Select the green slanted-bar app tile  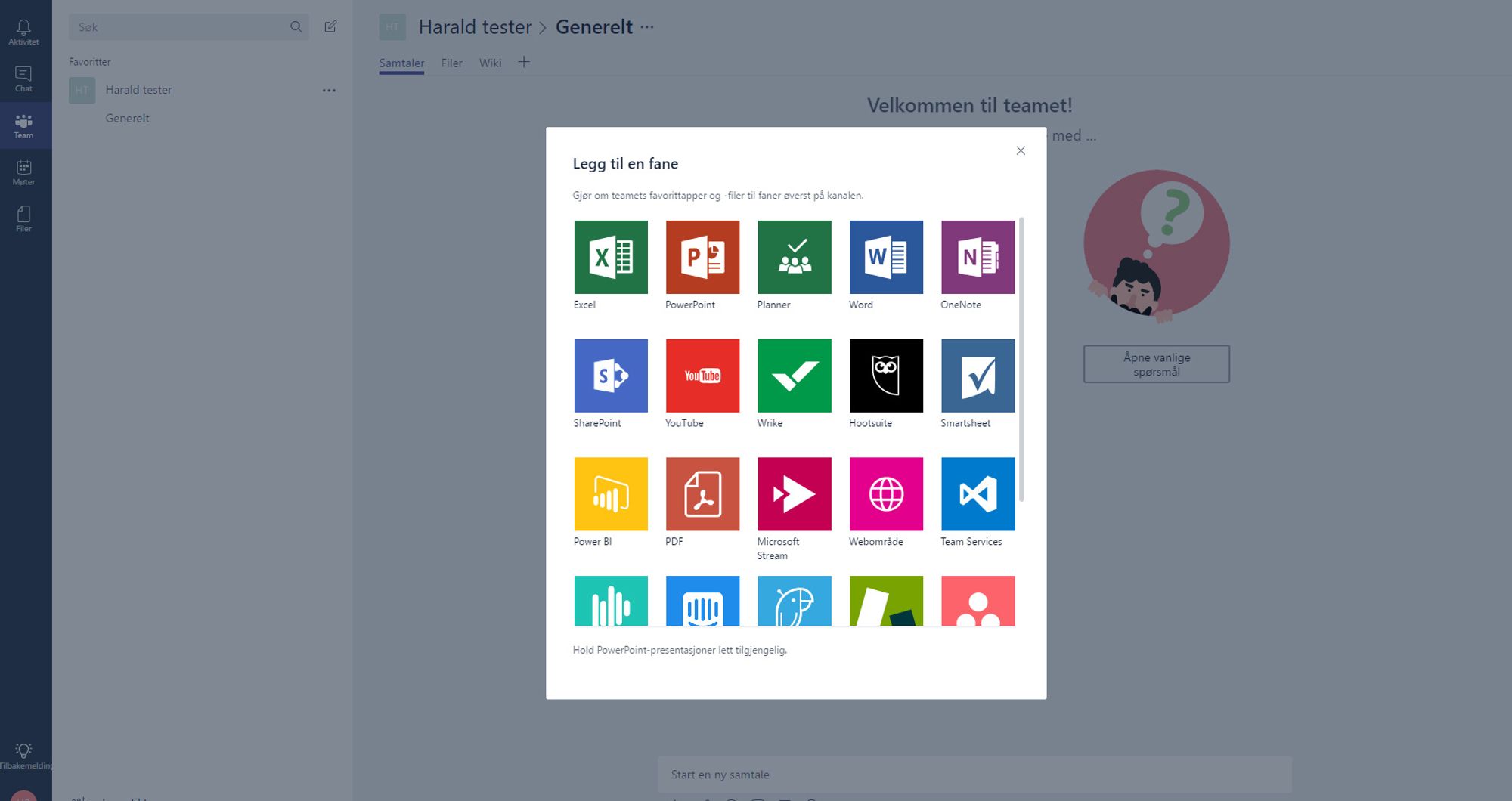click(x=886, y=601)
